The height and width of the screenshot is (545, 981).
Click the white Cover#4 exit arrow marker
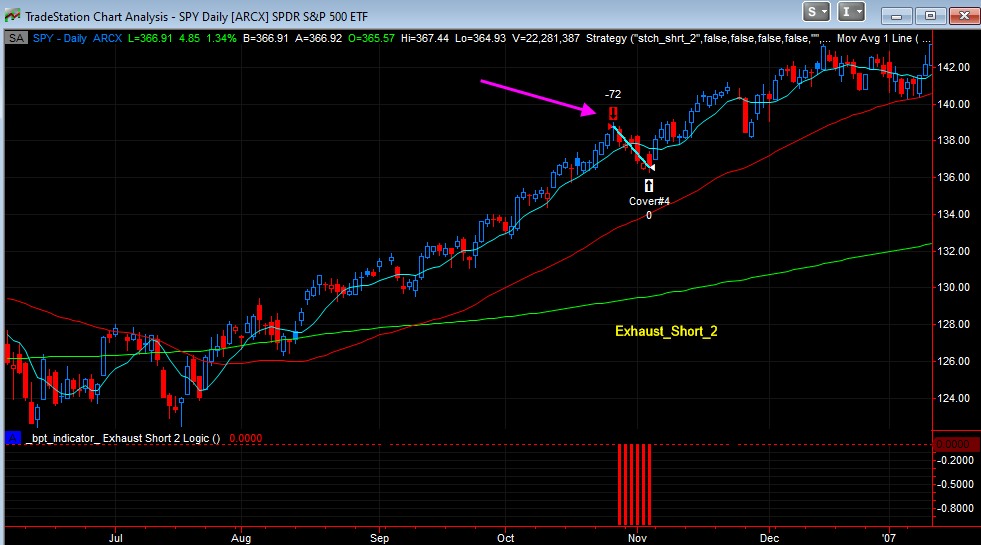(649, 185)
